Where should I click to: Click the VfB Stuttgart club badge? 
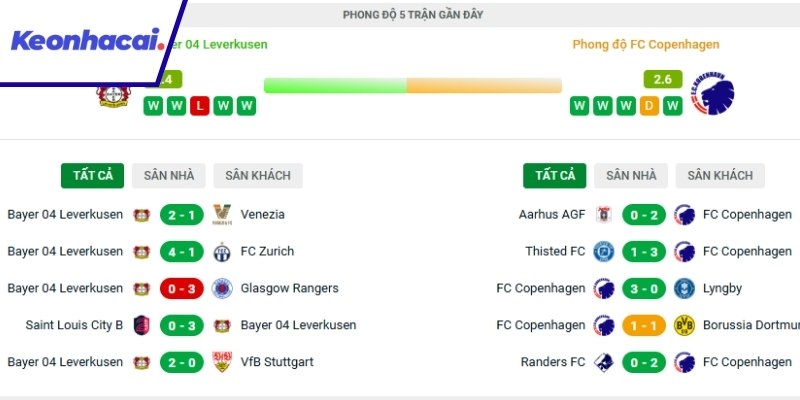point(222,362)
